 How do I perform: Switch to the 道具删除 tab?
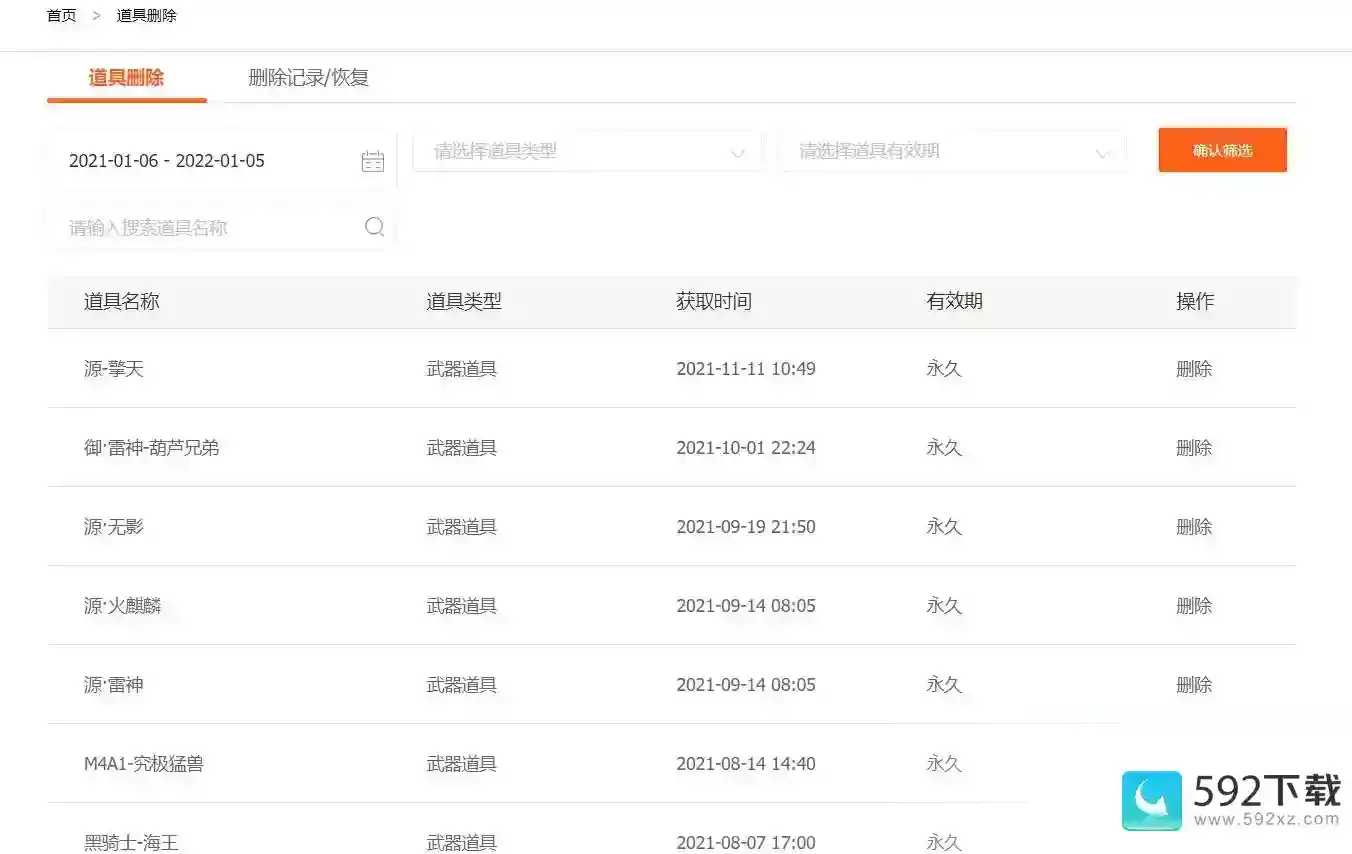click(x=126, y=77)
